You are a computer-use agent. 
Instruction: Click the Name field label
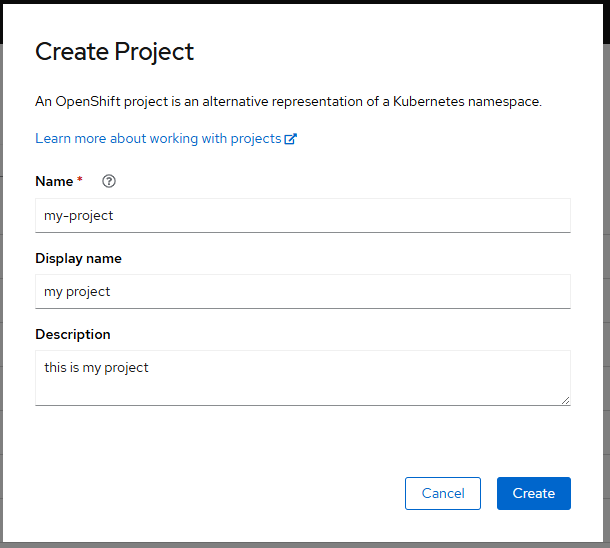54,181
